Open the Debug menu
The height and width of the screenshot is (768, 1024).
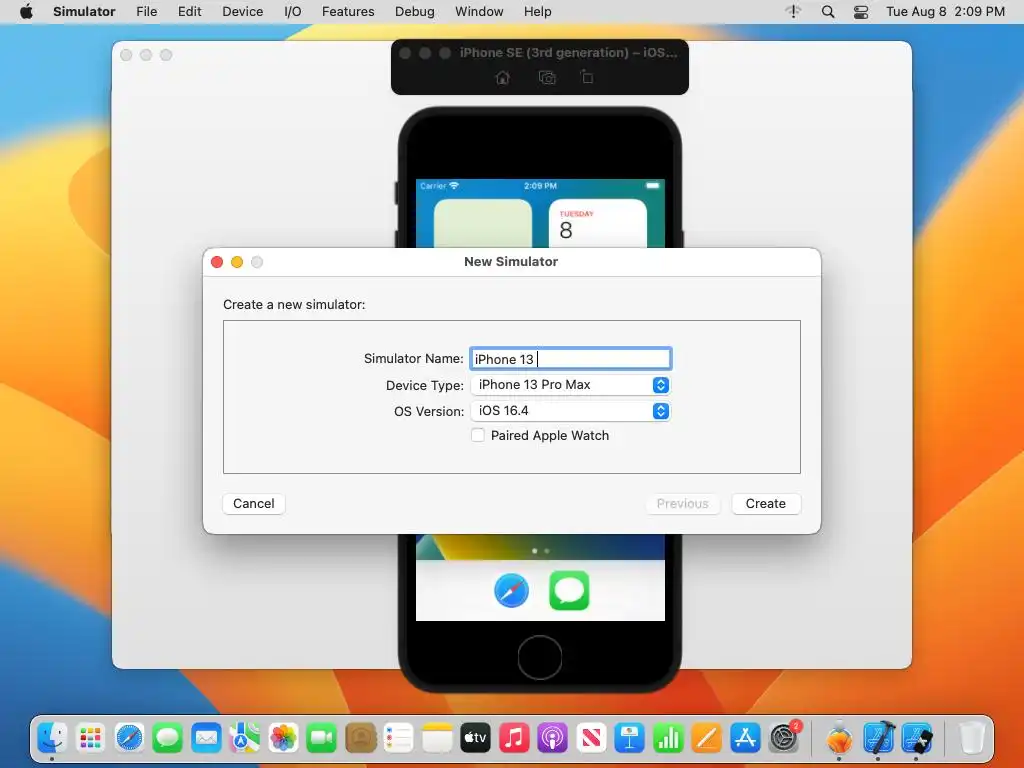click(415, 12)
